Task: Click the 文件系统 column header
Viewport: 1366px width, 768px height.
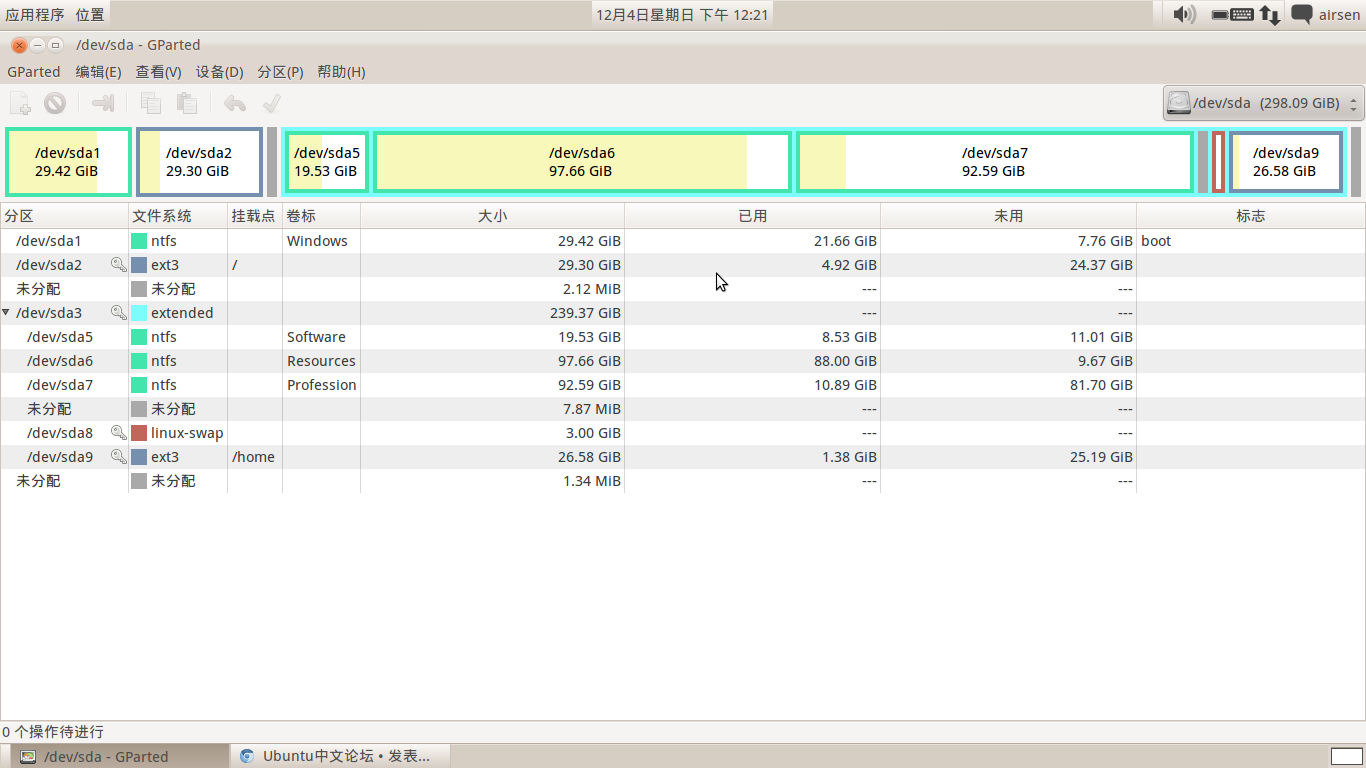Action: [178, 216]
